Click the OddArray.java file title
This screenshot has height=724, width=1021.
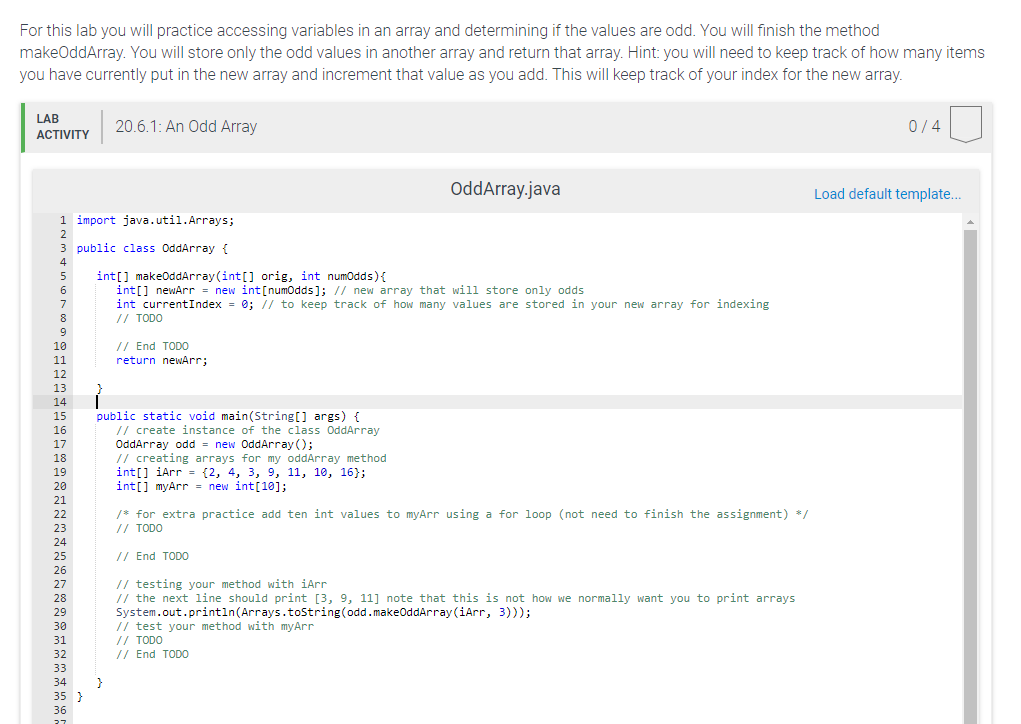coord(505,189)
